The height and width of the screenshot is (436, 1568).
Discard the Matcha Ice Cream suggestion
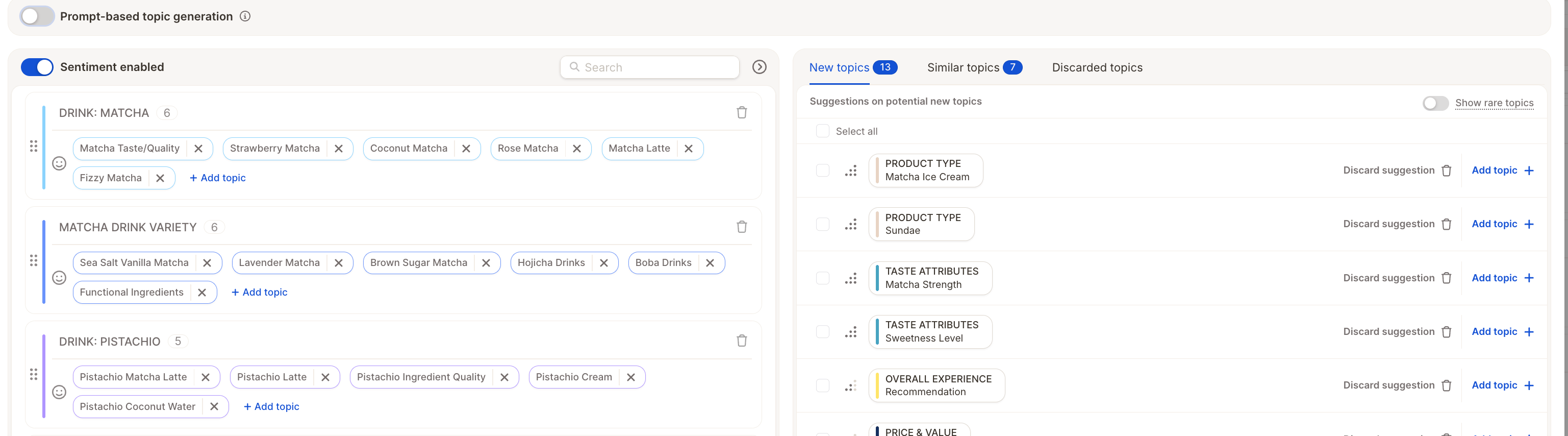click(x=1397, y=171)
